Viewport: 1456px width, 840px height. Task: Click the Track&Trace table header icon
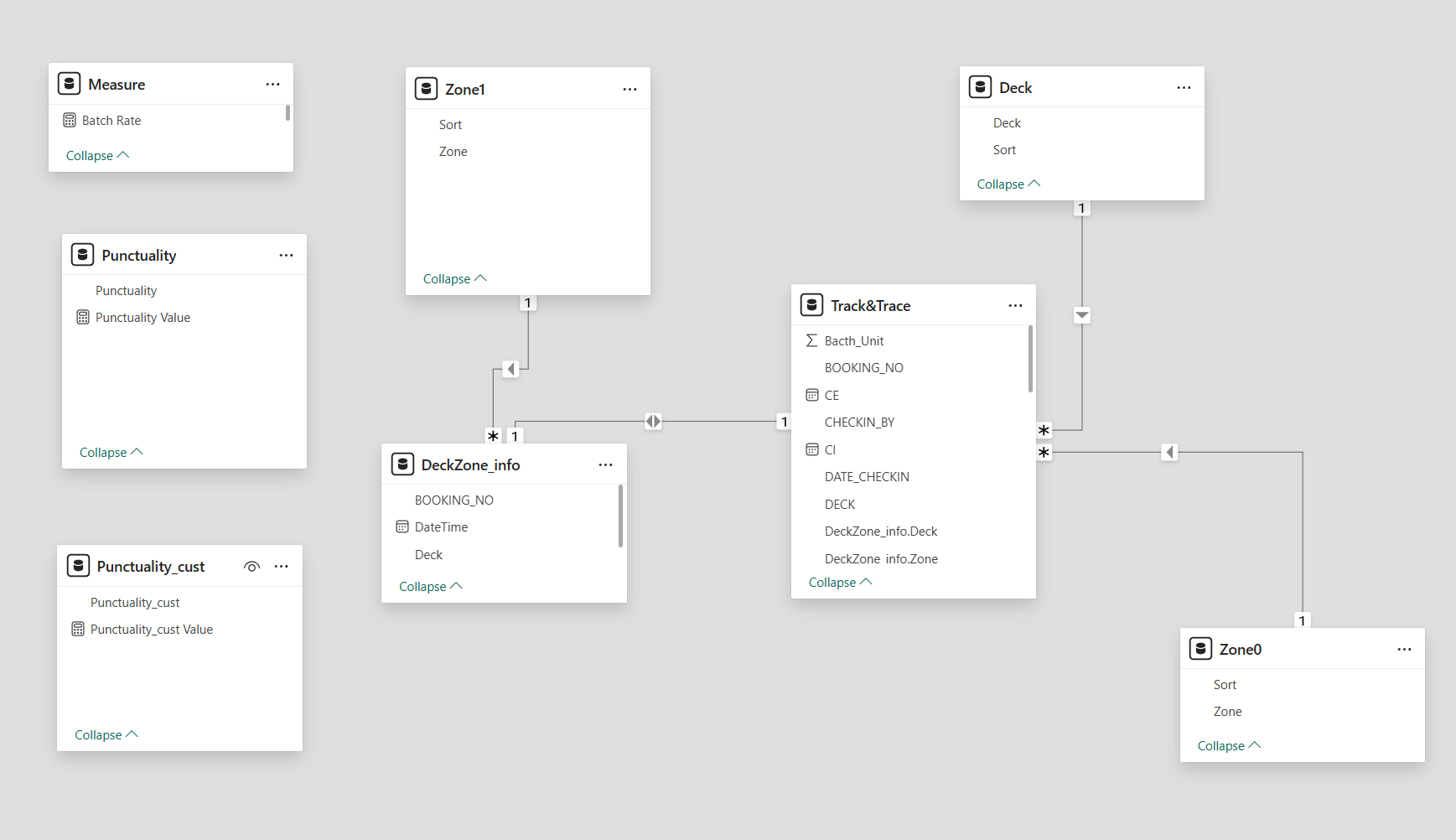tap(811, 305)
